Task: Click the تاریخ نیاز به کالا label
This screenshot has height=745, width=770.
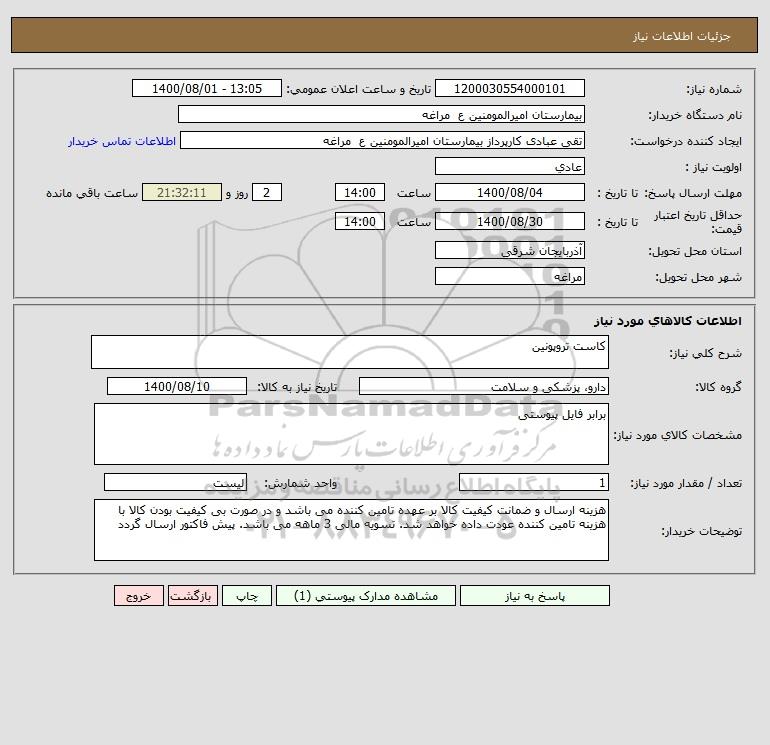Action: pos(298,387)
